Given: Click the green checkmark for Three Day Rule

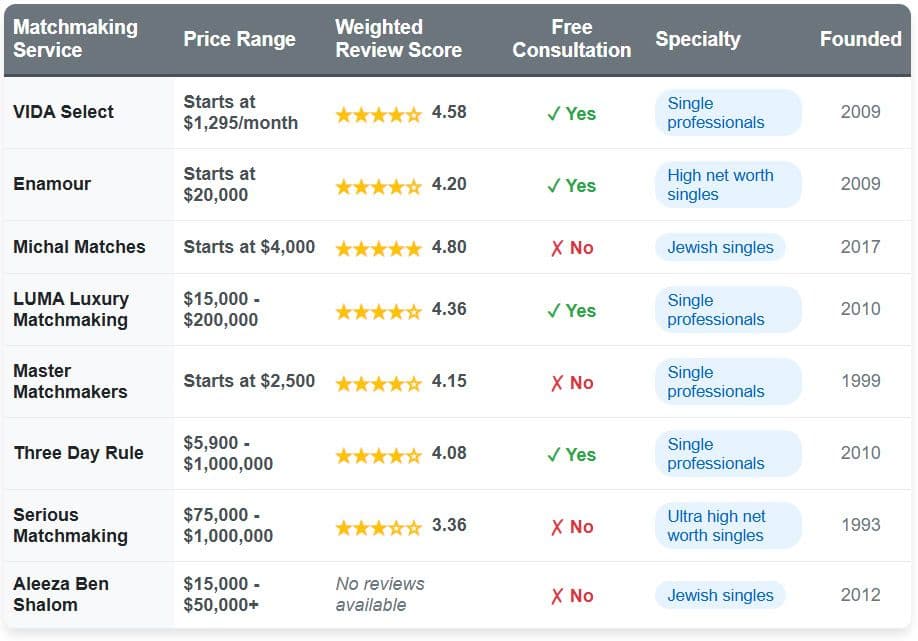Looking at the screenshot, I should [553, 455].
